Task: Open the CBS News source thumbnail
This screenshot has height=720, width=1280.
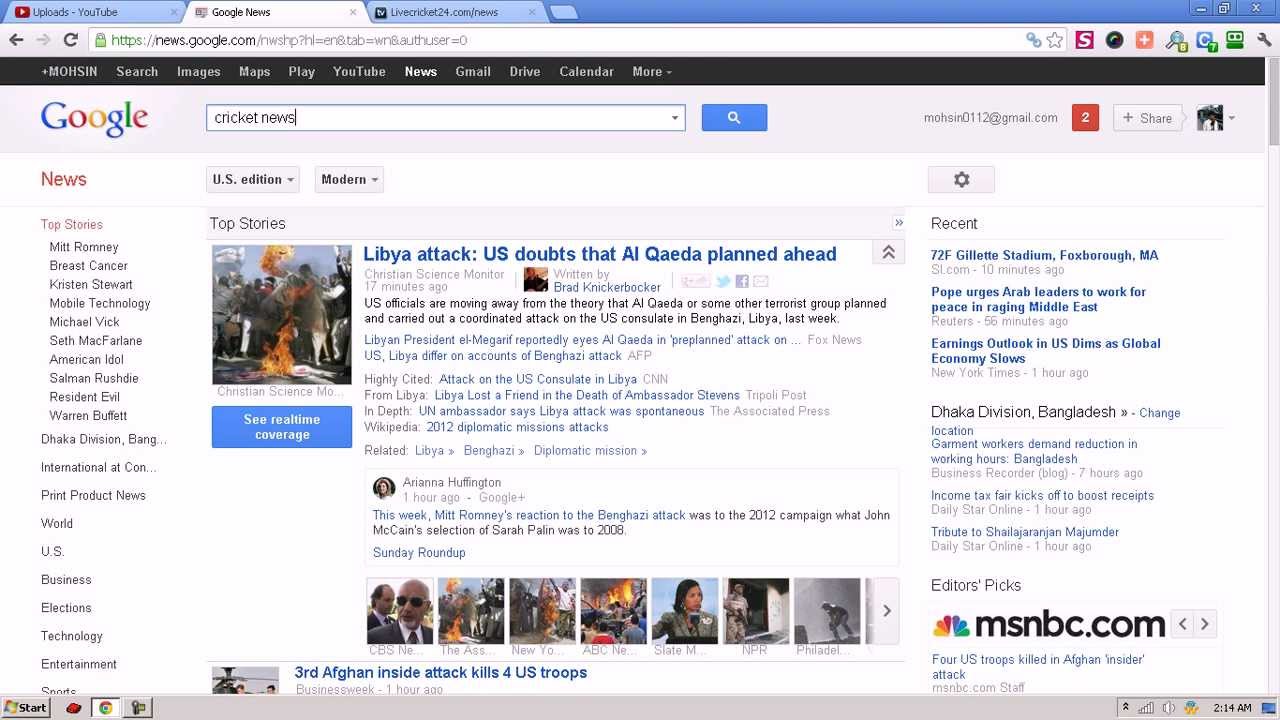Action: [x=400, y=611]
